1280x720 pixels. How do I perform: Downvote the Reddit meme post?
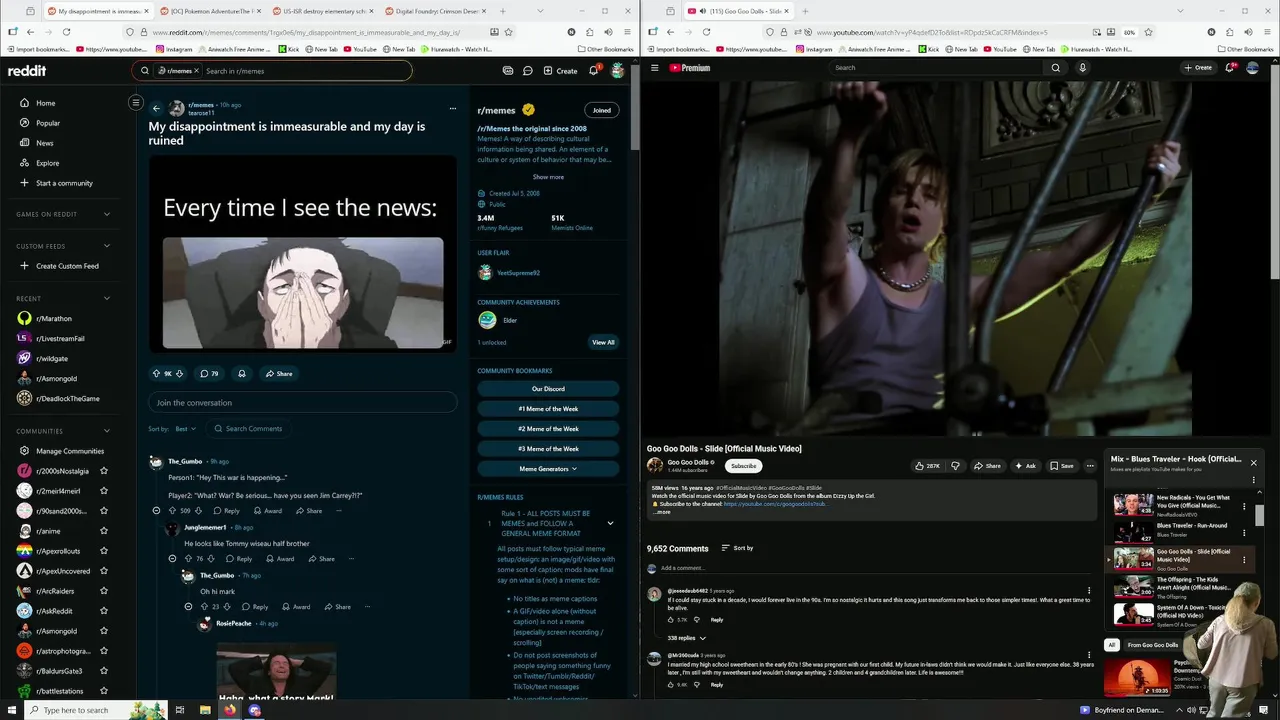pyautogui.click(x=179, y=374)
